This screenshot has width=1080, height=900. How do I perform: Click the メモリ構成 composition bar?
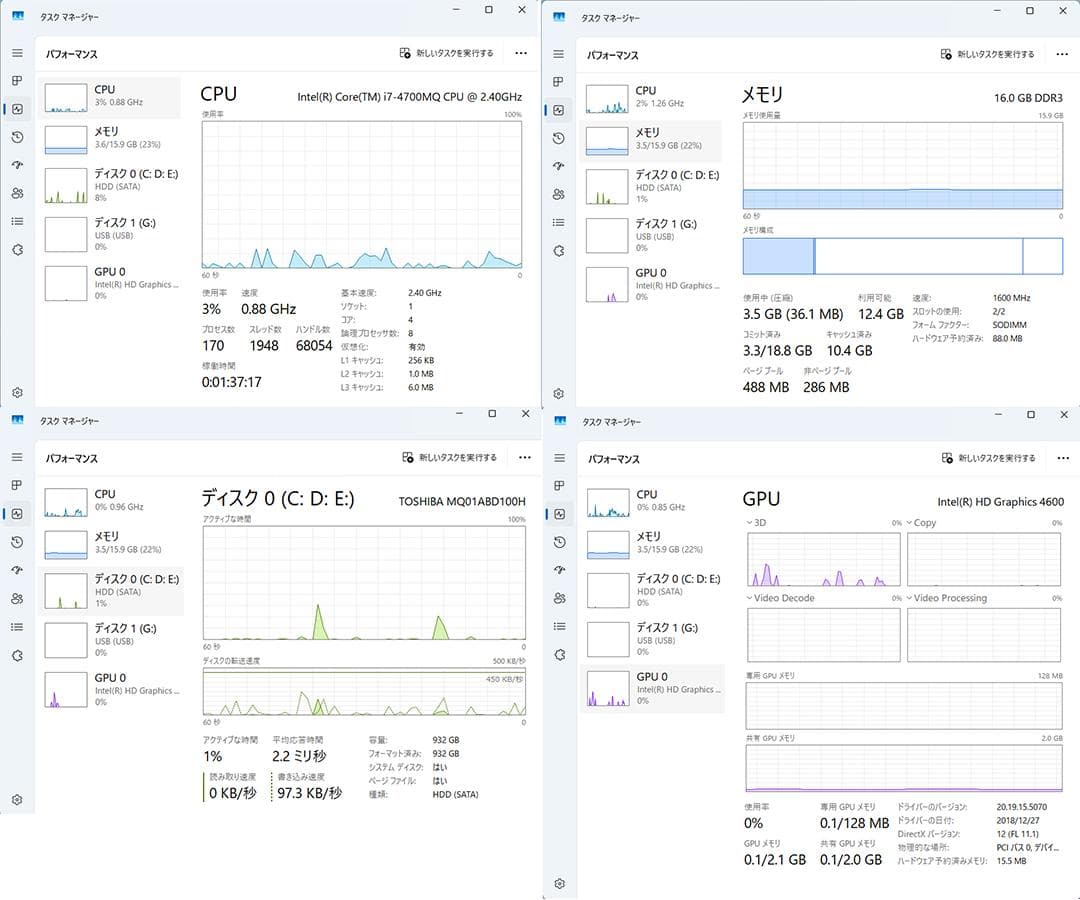click(x=902, y=256)
